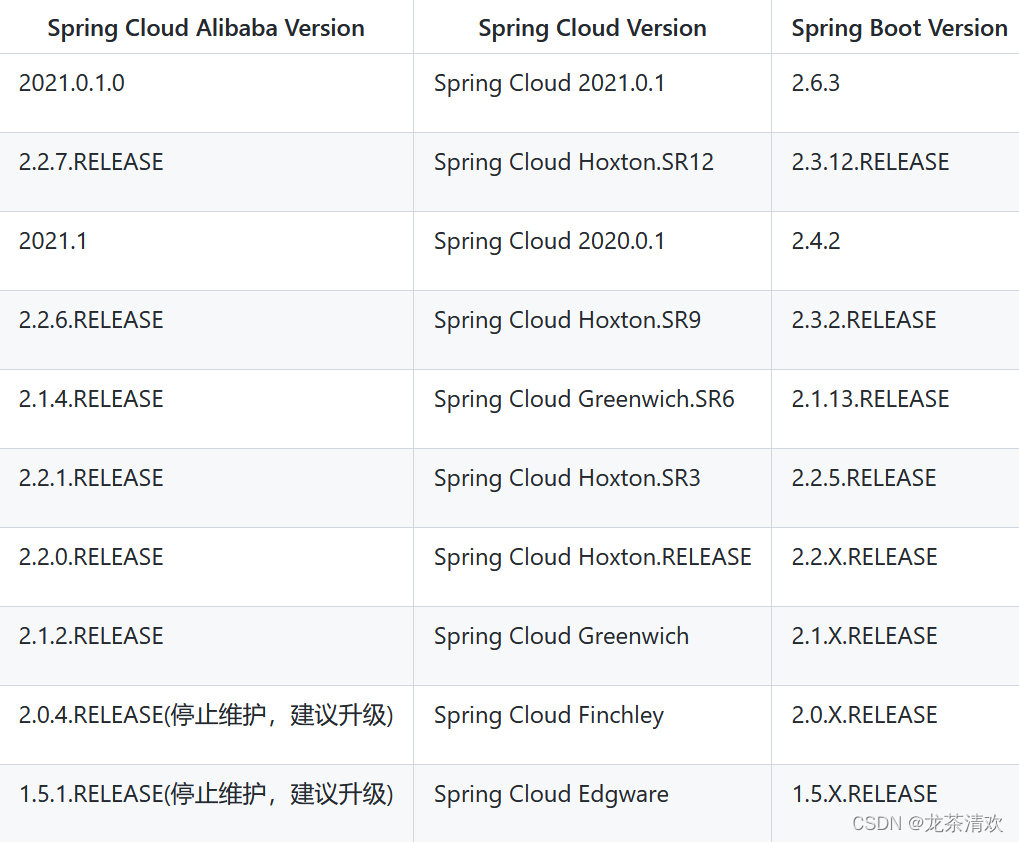Select the 'Spring Cloud Greenwich.SR6' cell
This screenshot has height=842, width=1019.
(592, 409)
